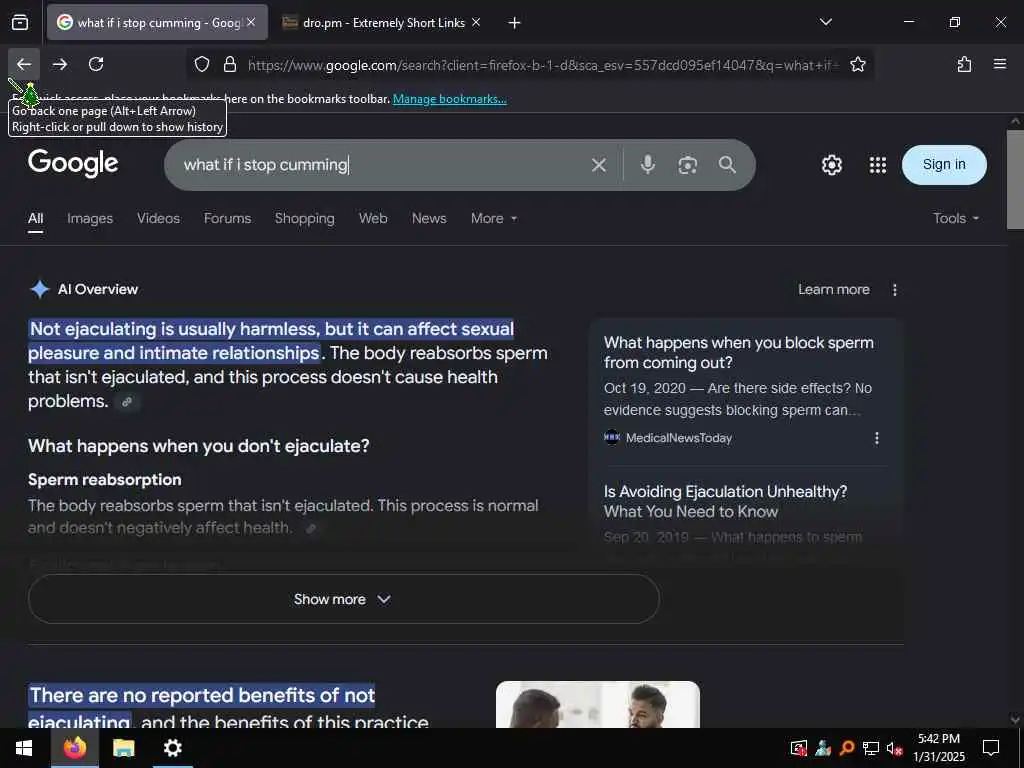Screen dimensions: 1024x768
Task: Open File Explorer from the taskbar
Action: [123, 748]
